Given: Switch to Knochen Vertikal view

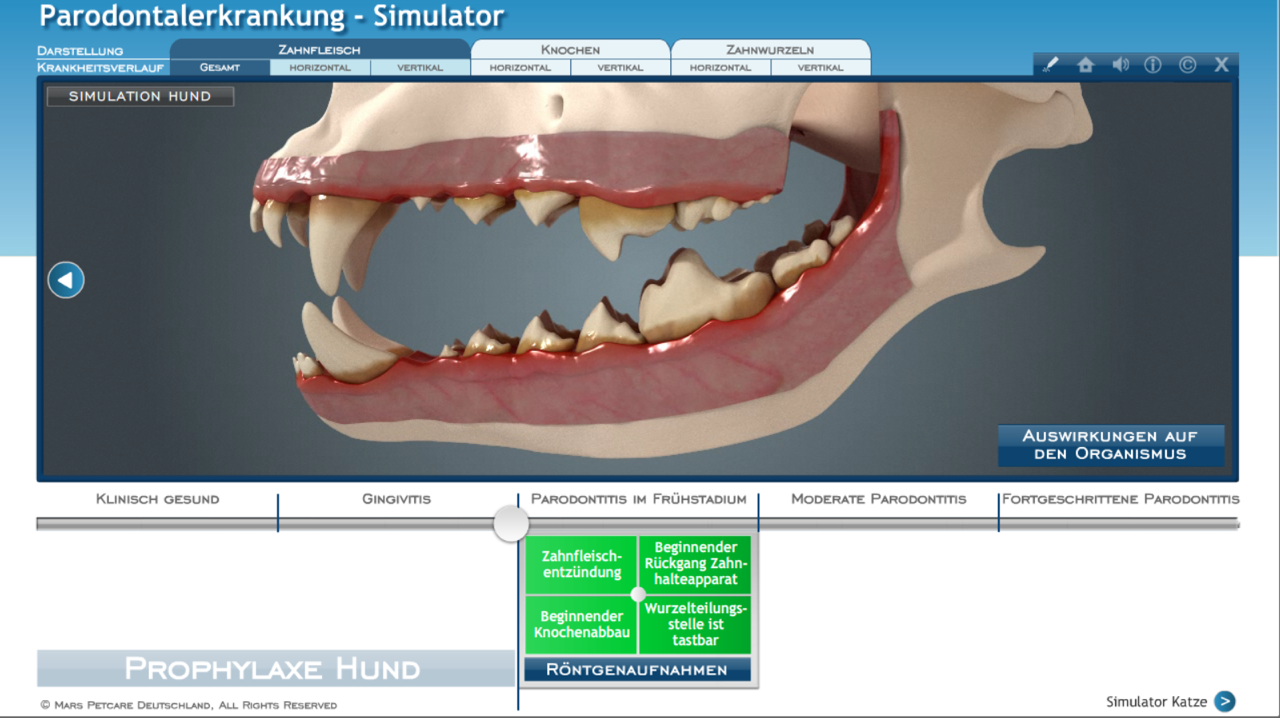Looking at the screenshot, I should pos(620,68).
